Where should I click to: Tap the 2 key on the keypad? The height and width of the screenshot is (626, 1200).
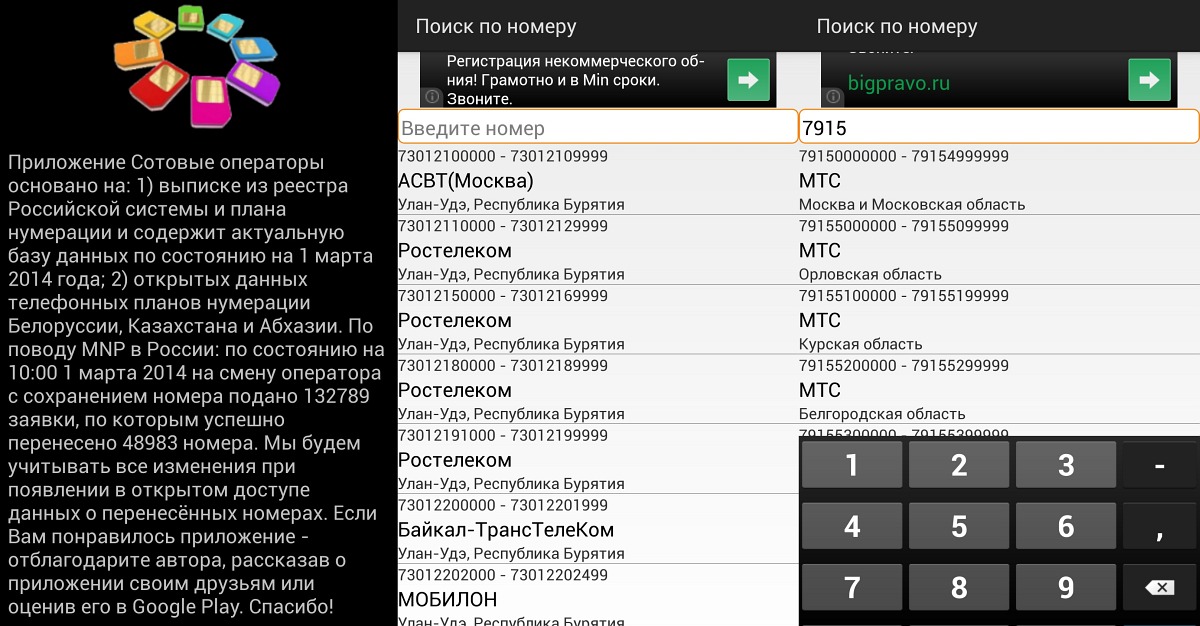(x=959, y=464)
